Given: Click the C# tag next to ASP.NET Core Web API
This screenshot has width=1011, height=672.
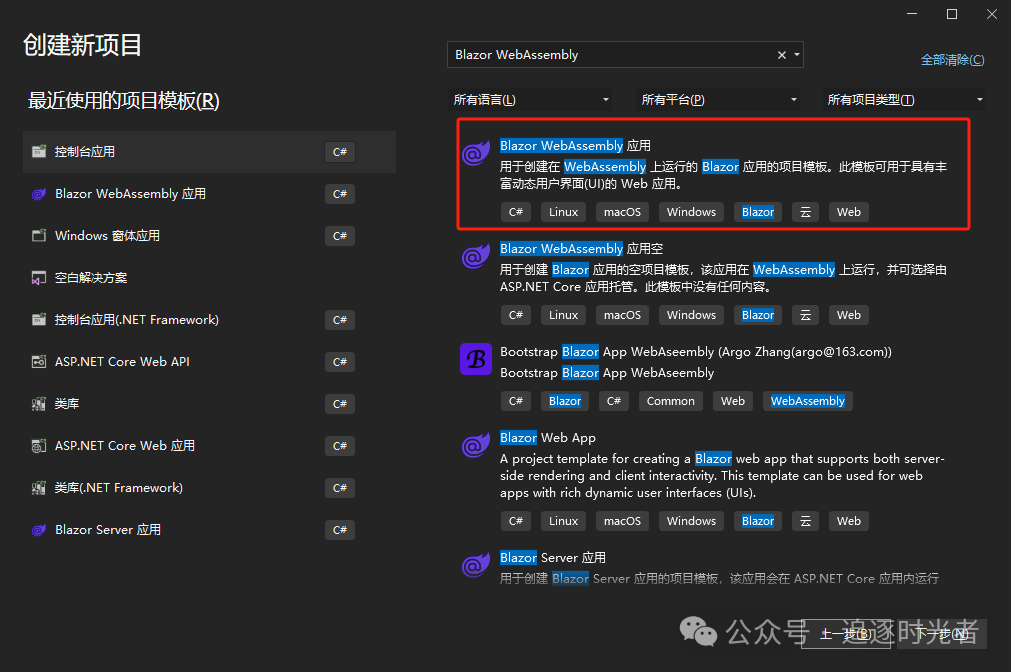Looking at the screenshot, I should [340, 362].
